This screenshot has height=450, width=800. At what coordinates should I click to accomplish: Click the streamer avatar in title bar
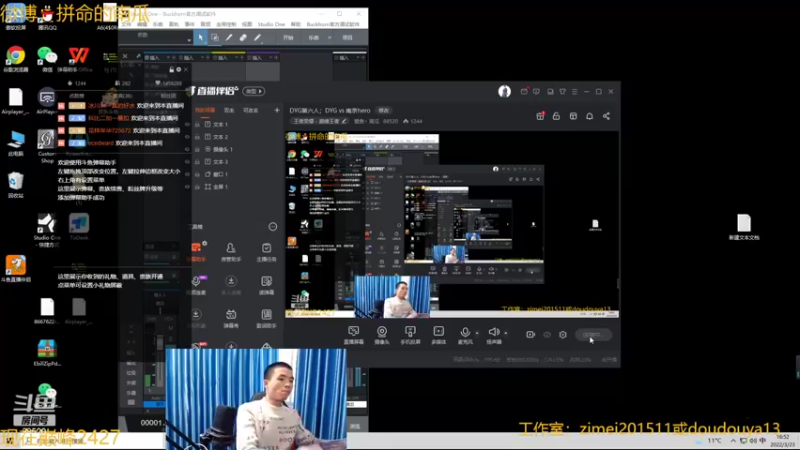505,91
